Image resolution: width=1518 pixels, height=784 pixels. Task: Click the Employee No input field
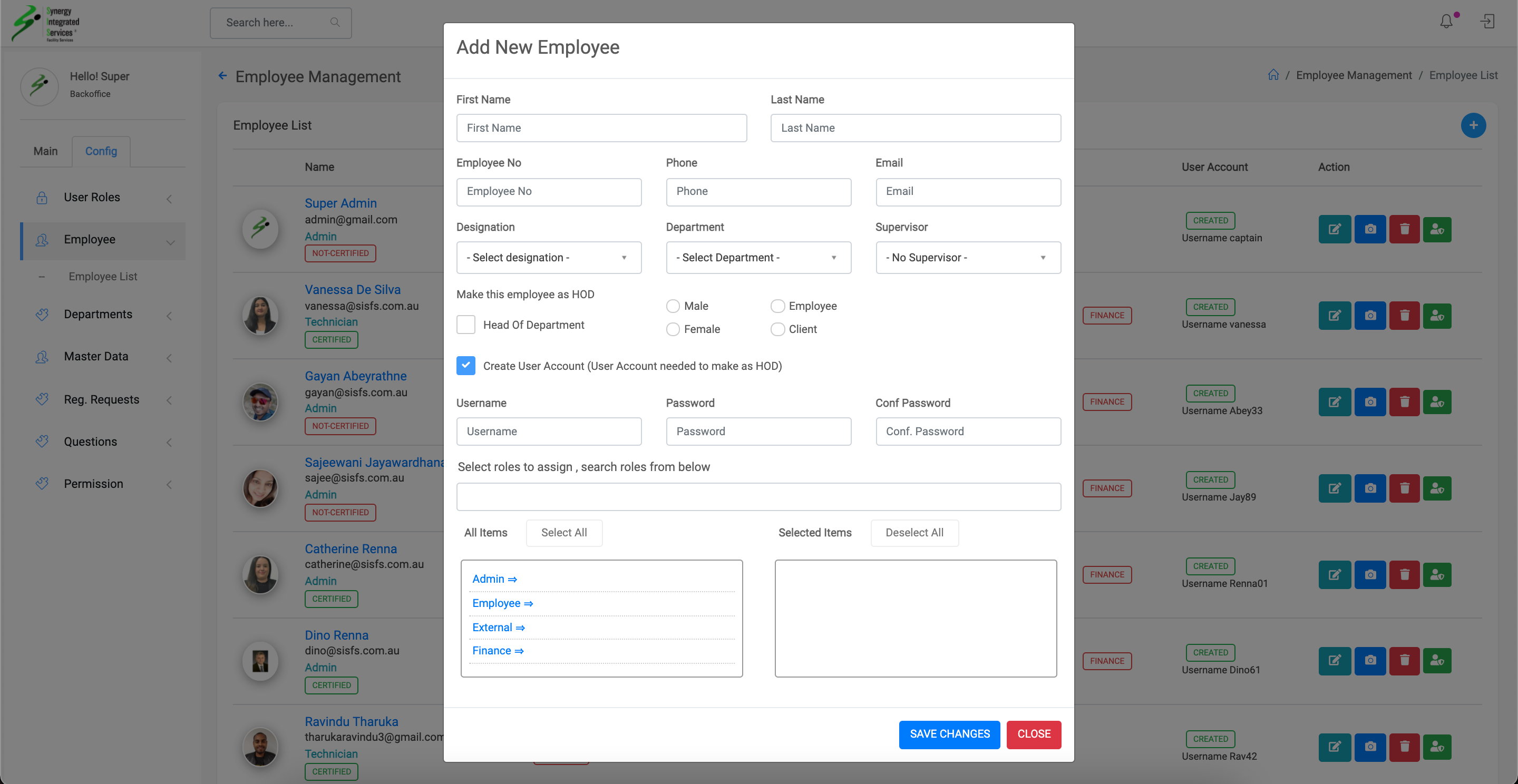(x=548, y=191)
